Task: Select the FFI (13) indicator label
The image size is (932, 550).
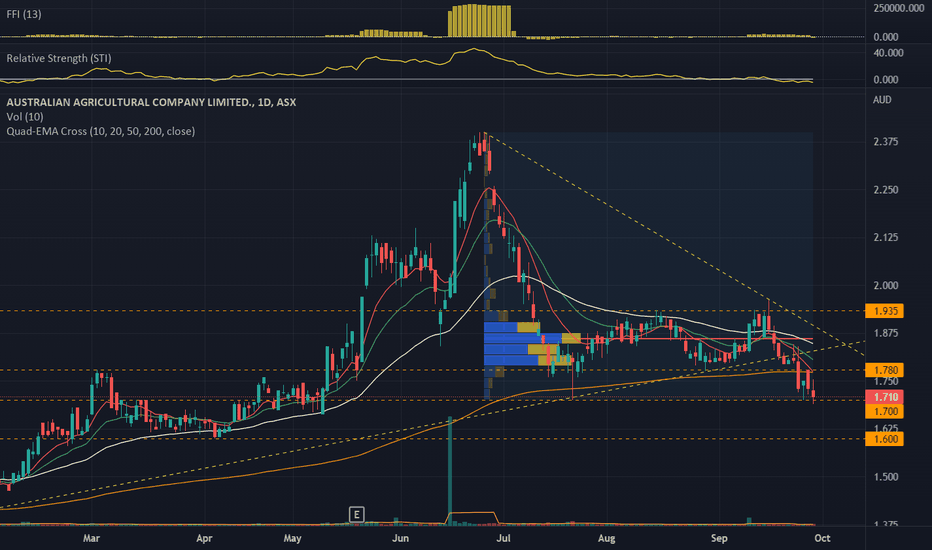Action: coord(24,14)
